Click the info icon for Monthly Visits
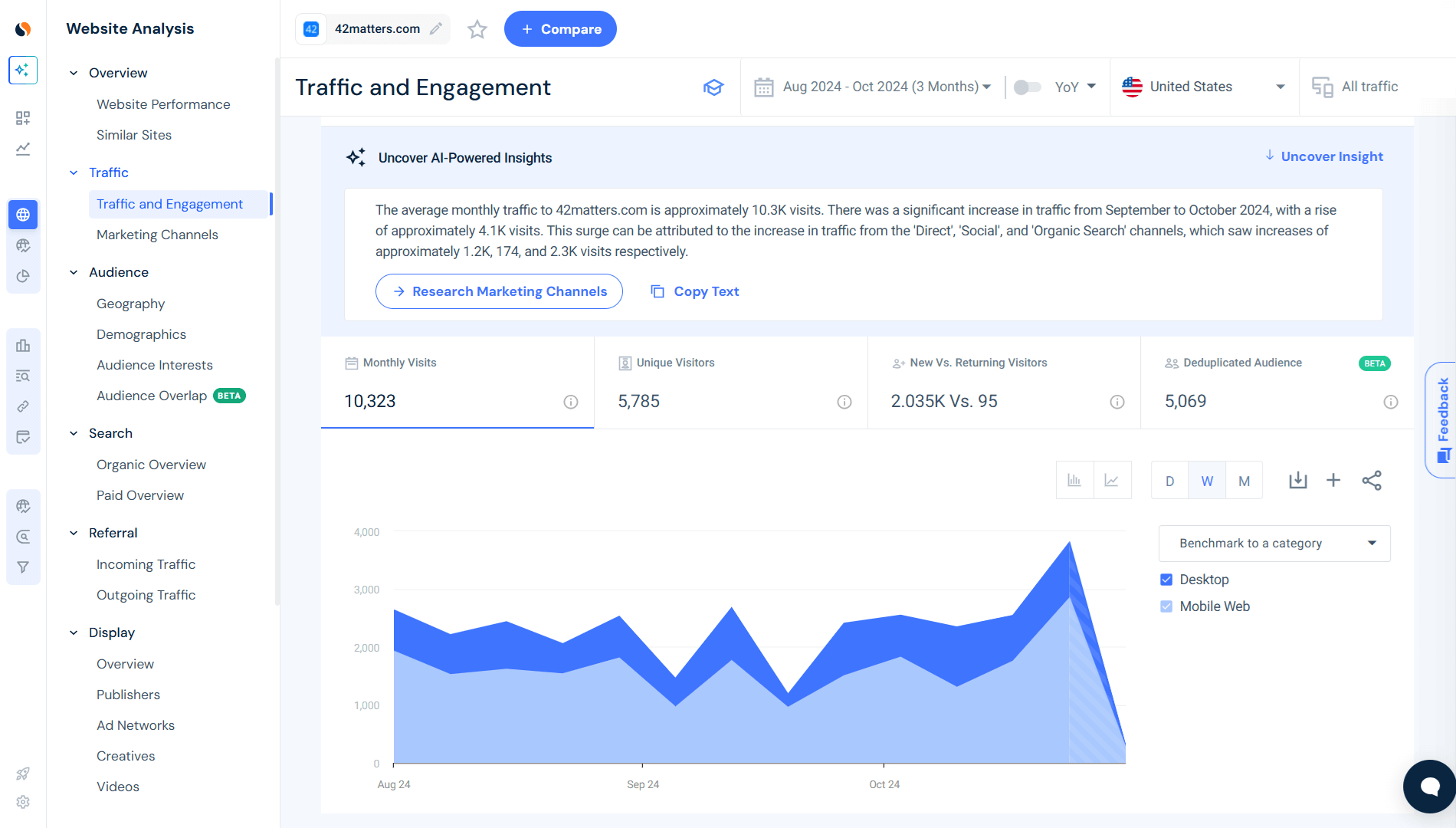Image resolution: width=1456 pixels, height=828 pixels. (x=571, y=402)
